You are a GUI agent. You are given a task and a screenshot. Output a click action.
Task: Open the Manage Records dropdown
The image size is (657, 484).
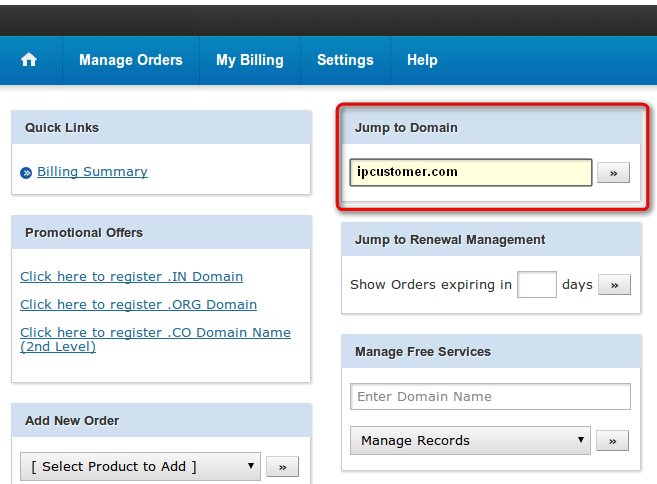470,440
